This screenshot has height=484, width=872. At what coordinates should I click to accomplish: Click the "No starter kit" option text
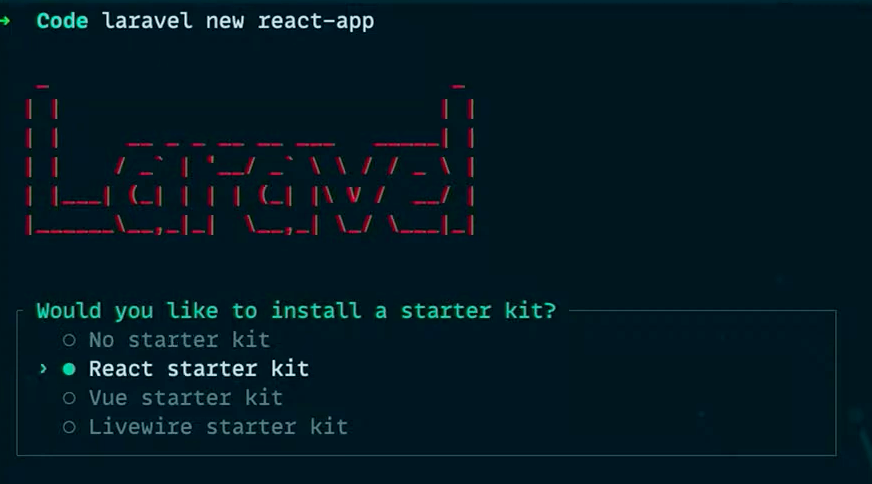click(x=180, y=340)
